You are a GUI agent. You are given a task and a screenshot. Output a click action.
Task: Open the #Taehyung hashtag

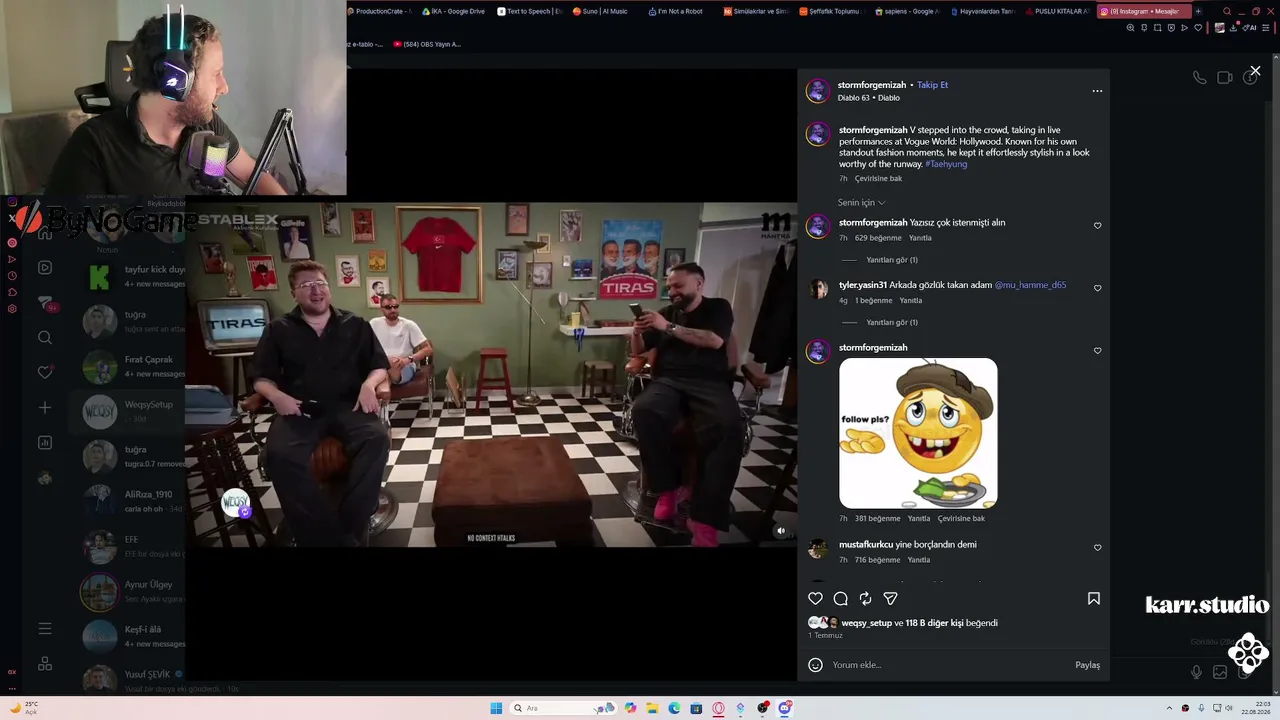(x=946, y=164)
